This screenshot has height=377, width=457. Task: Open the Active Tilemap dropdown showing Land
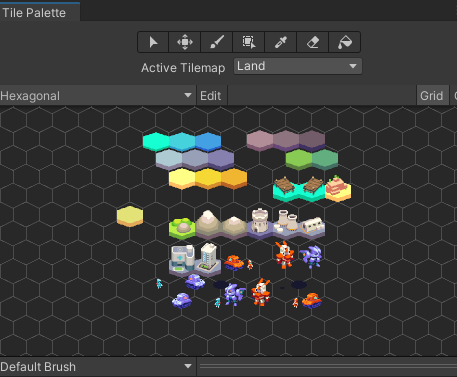[x=298, y=66]
